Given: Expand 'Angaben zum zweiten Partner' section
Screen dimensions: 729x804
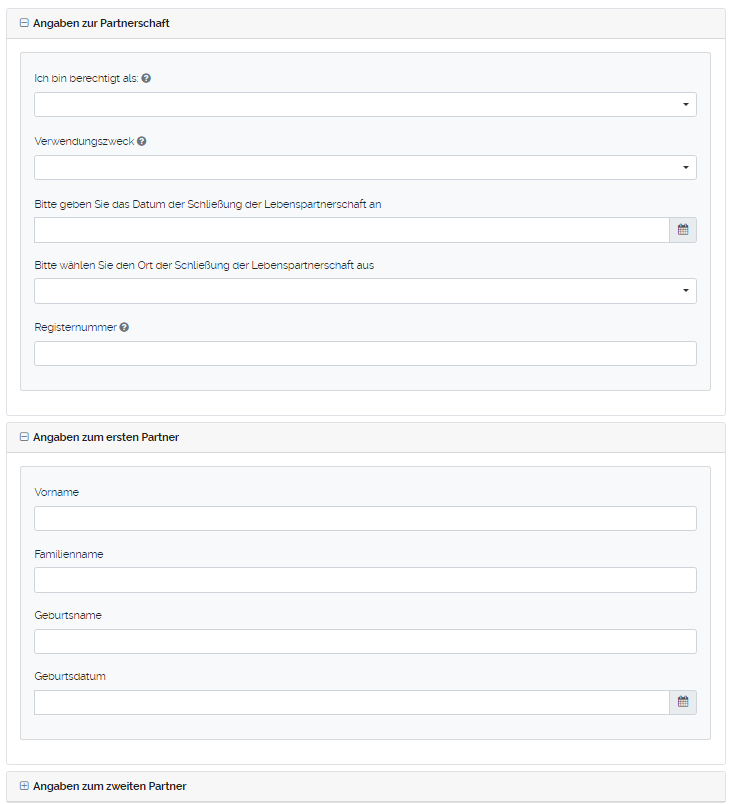Looking at the screenshot, I should point(24,786).
